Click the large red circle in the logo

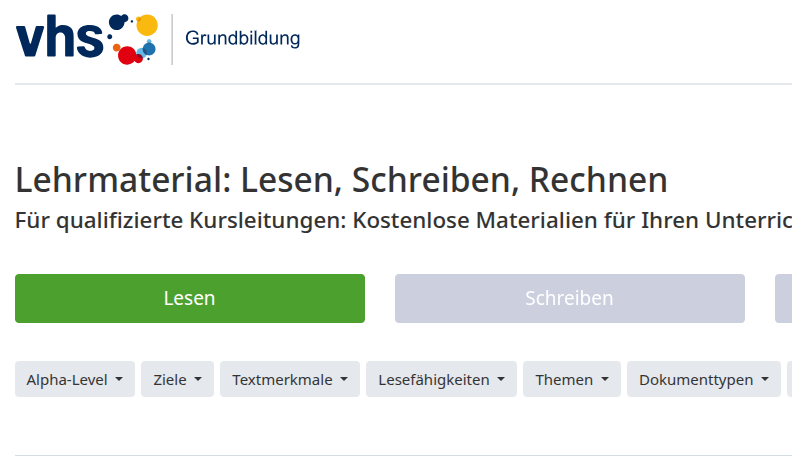click(x=129, y=55)
